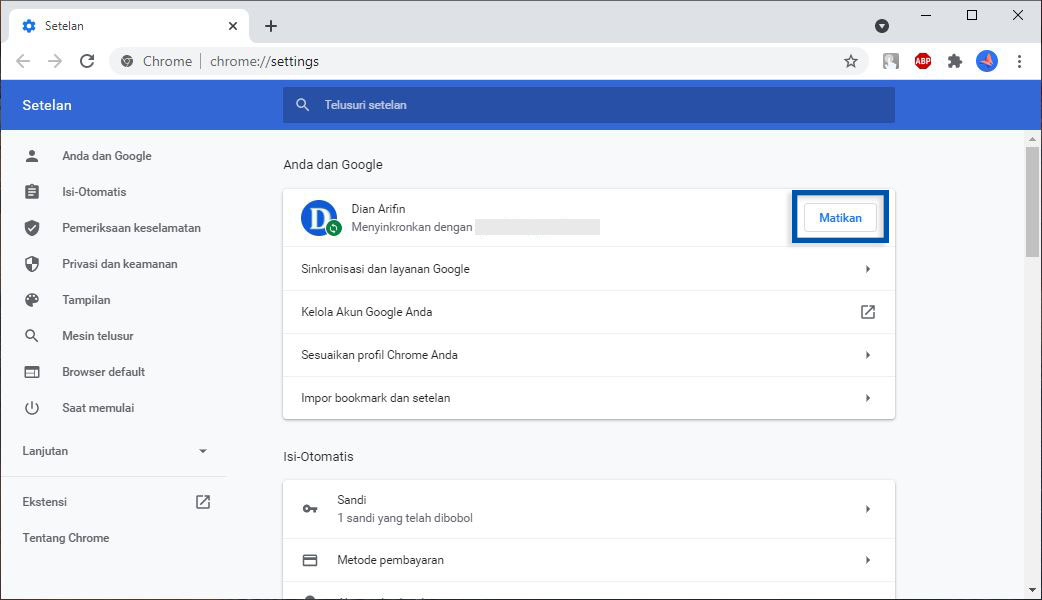The height and width of the screenshot is (600, 1042).
Task: Open Kelola Akun Google Anda link
Action: coord(868,311)
